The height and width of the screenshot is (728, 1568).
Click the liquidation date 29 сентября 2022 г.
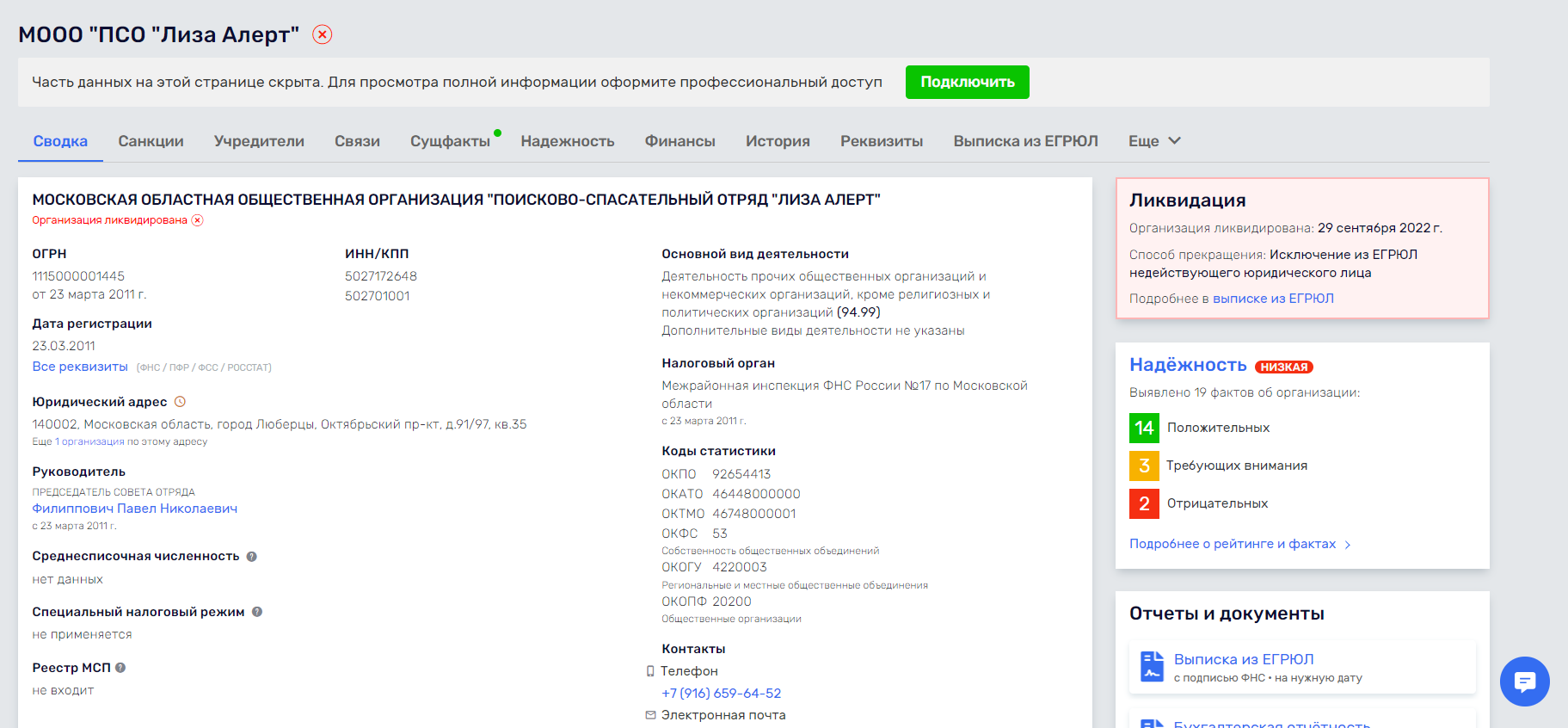[1380, 228]
